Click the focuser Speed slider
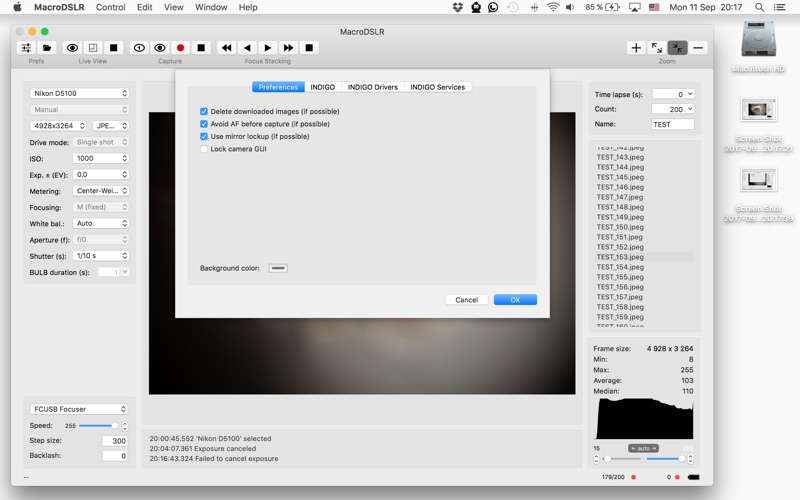Image resolution: width=800 pixels, height=500 pixels. 98,426
